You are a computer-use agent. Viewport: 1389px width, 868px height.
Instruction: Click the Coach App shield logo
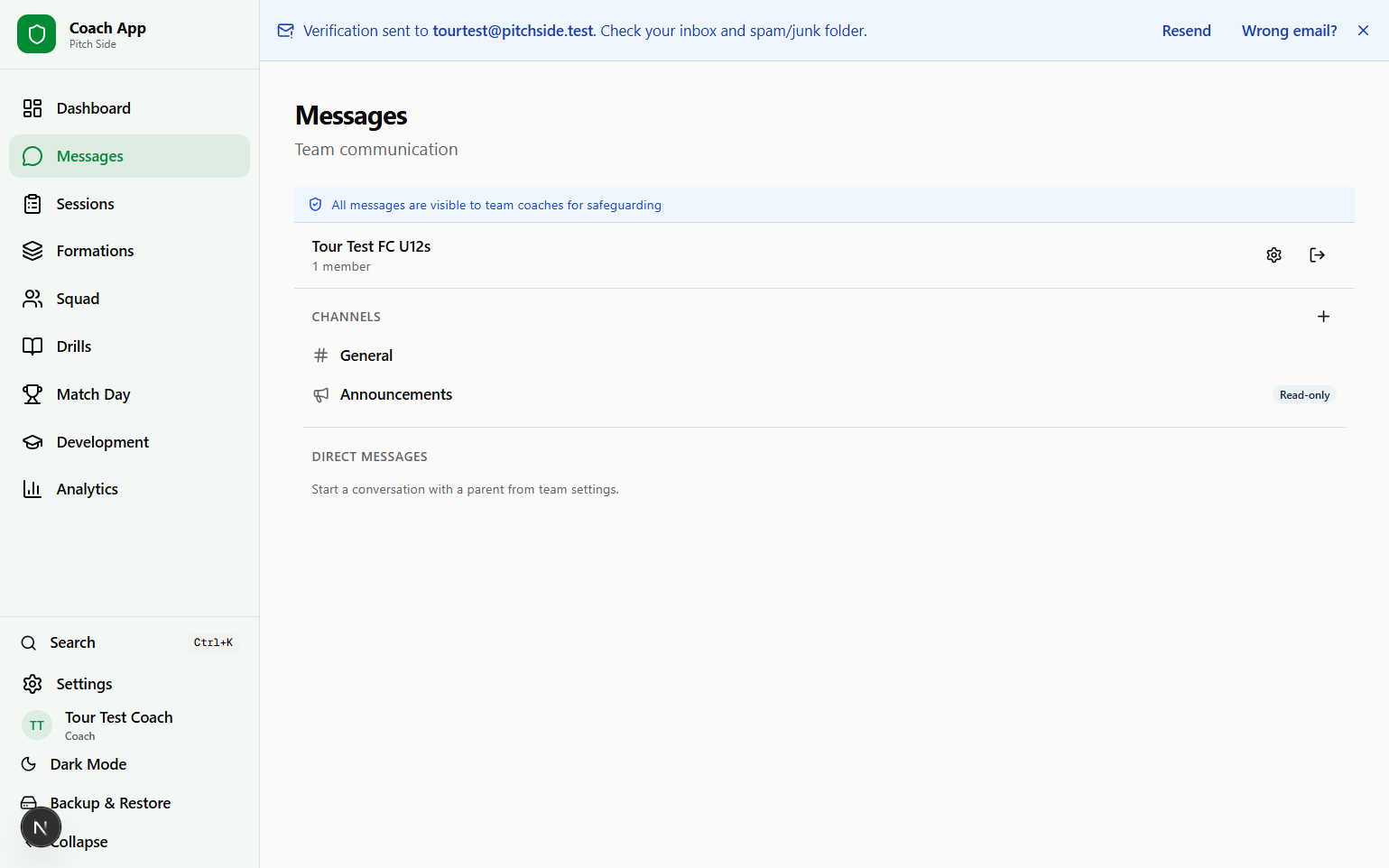36,34
